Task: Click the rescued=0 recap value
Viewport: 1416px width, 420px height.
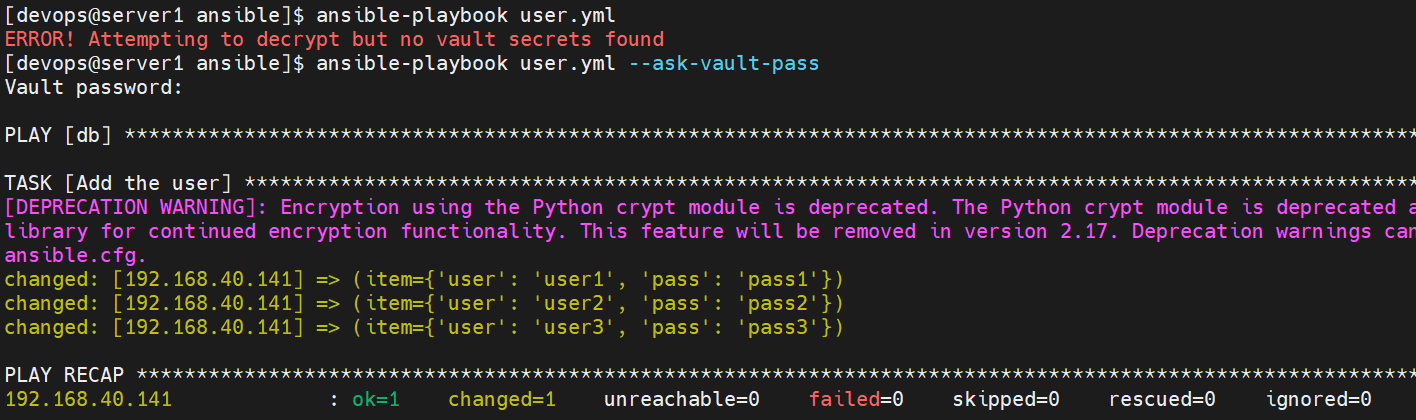Action: click(x=1162, y=400)
